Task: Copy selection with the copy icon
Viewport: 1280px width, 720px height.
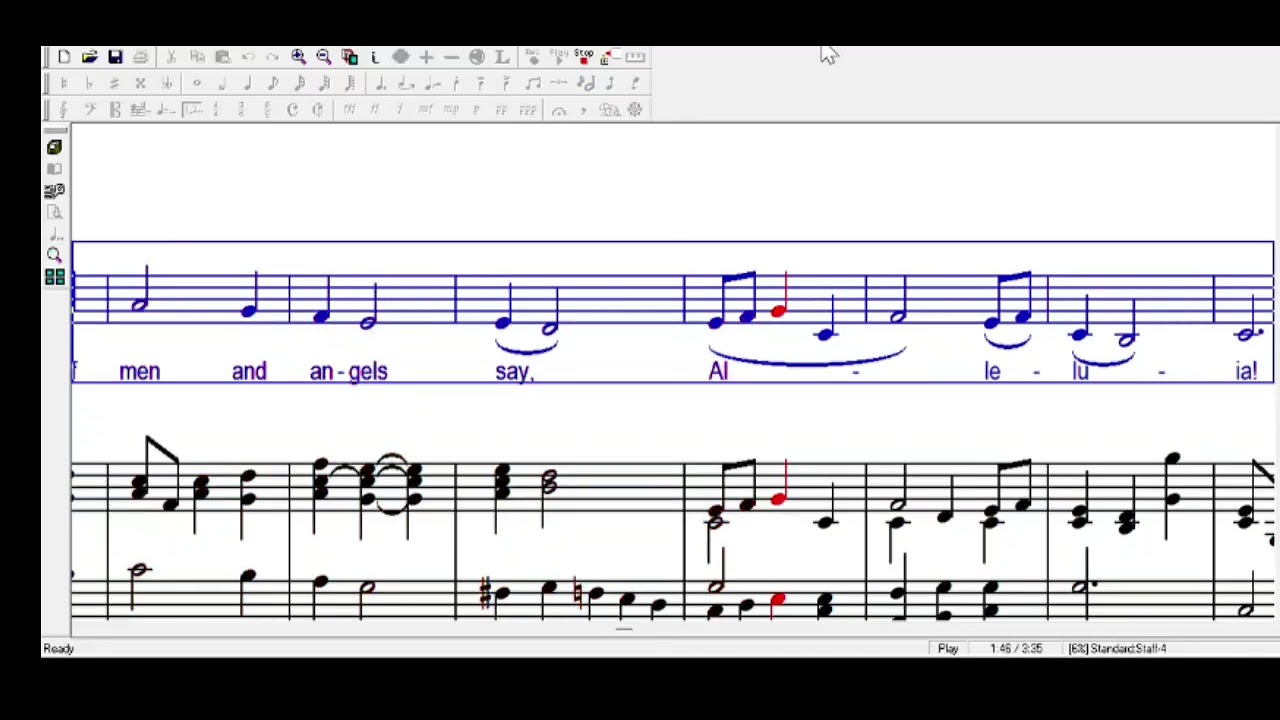Action: (196, 57)
